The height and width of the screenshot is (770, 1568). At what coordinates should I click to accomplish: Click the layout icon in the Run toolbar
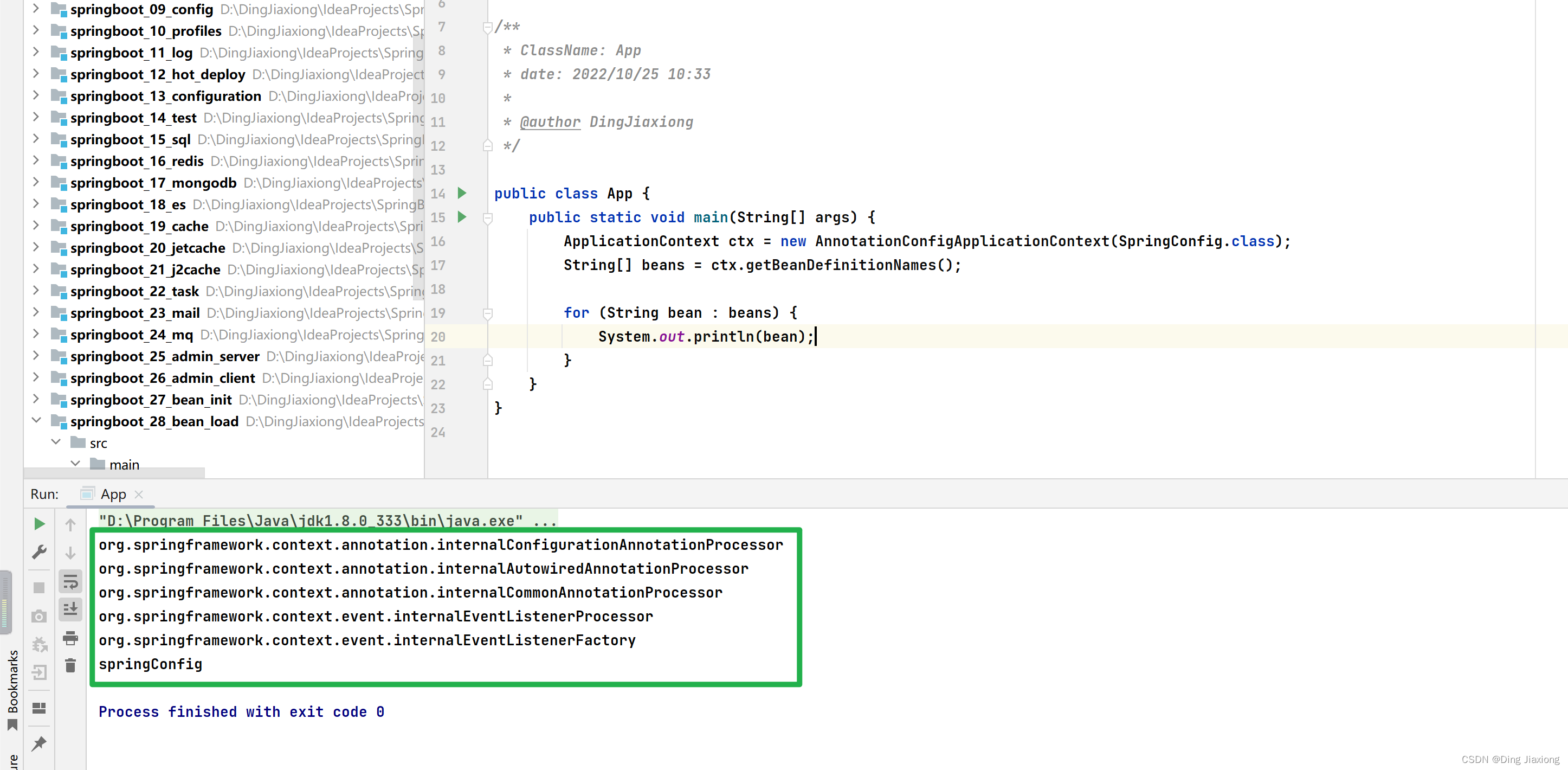[x=40, y=708]
